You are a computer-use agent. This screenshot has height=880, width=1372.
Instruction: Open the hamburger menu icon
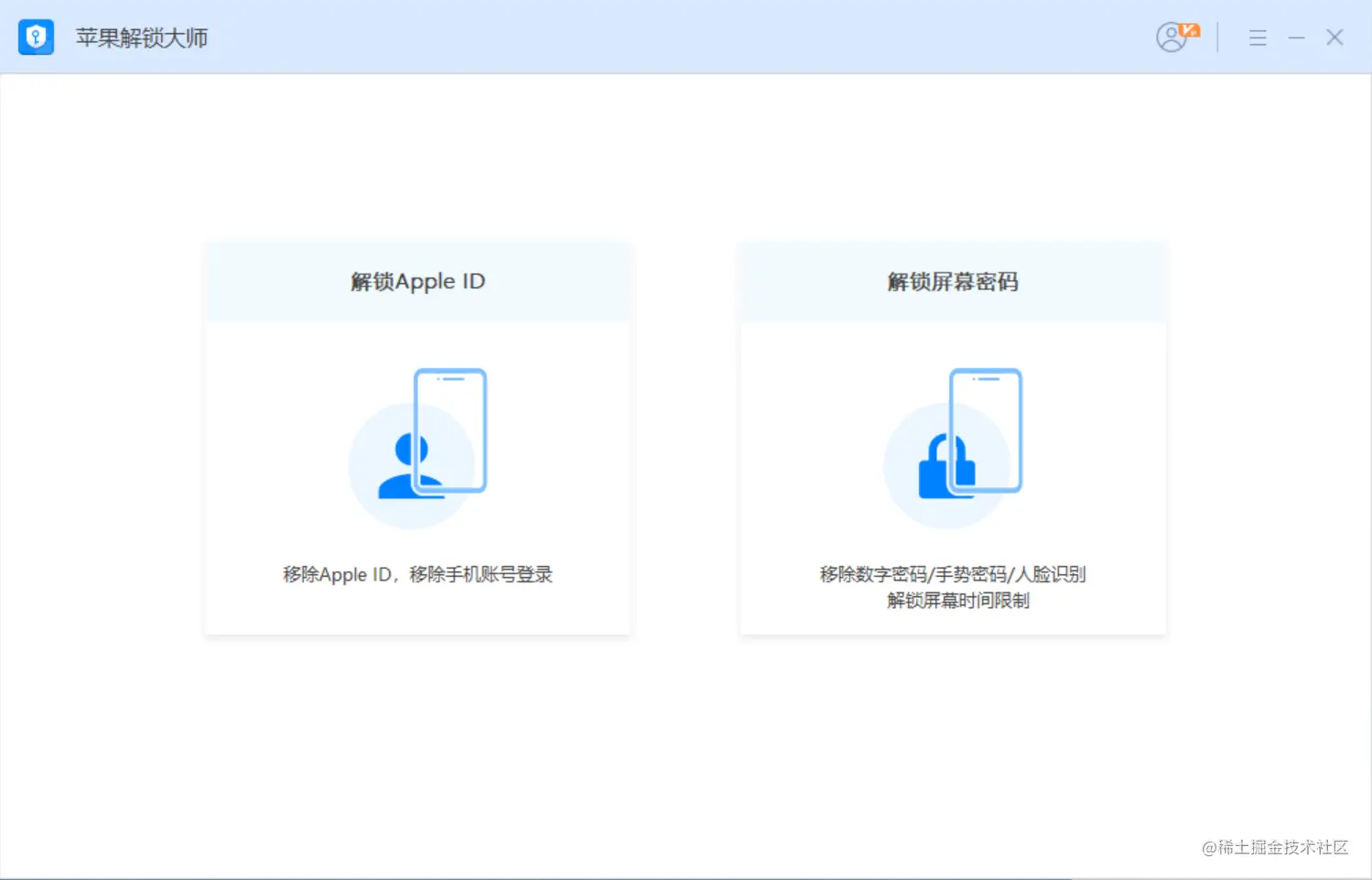(1258, 38)
